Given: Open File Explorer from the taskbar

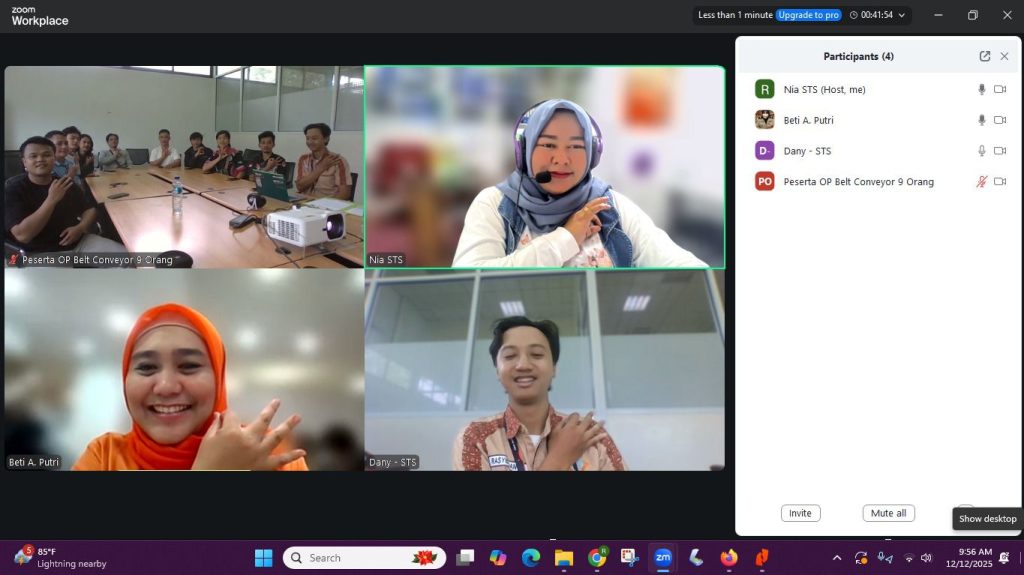Looking at the screenshot, I should (x=564, y=558).
